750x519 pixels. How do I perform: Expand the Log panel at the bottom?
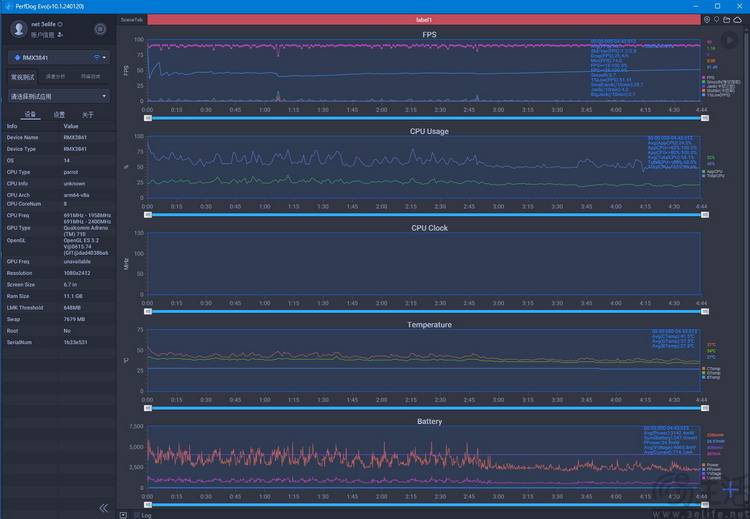click(143, 515)
